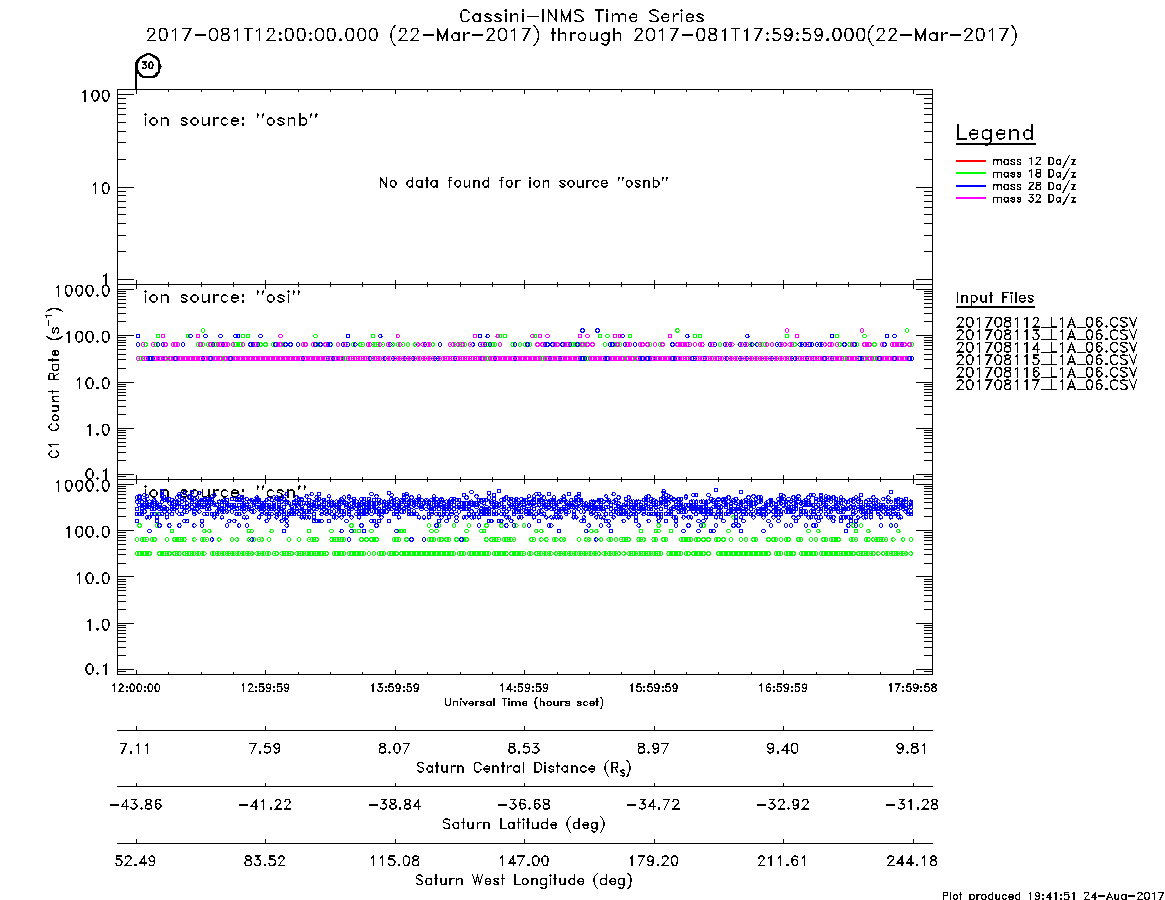Click the 100 tick on the osnb axis
Screen dimensions: 1165x900
tap(96, 96)
